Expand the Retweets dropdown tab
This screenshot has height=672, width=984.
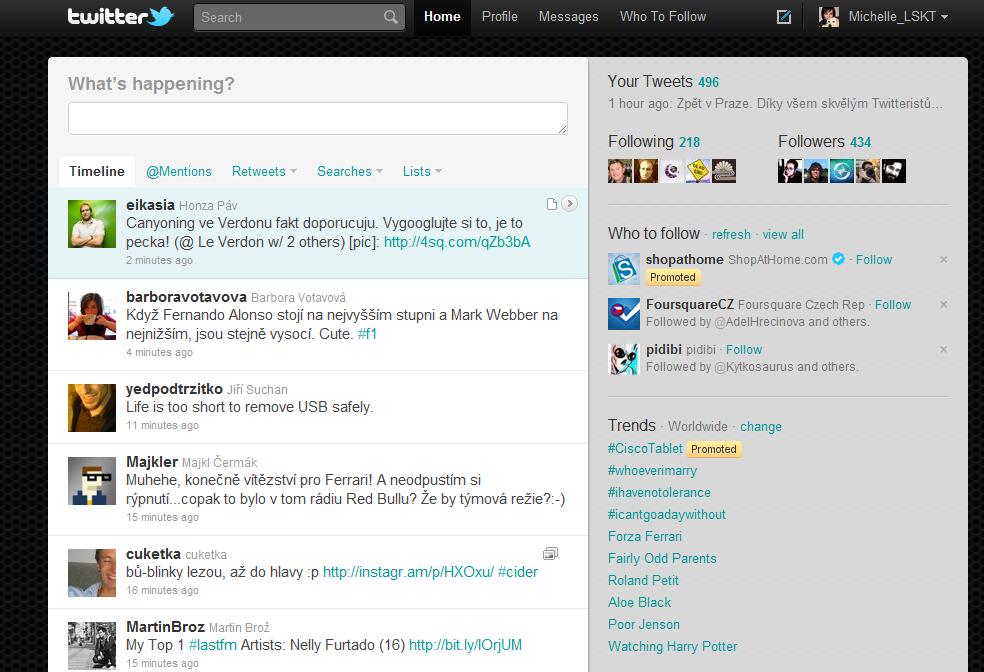264,171
